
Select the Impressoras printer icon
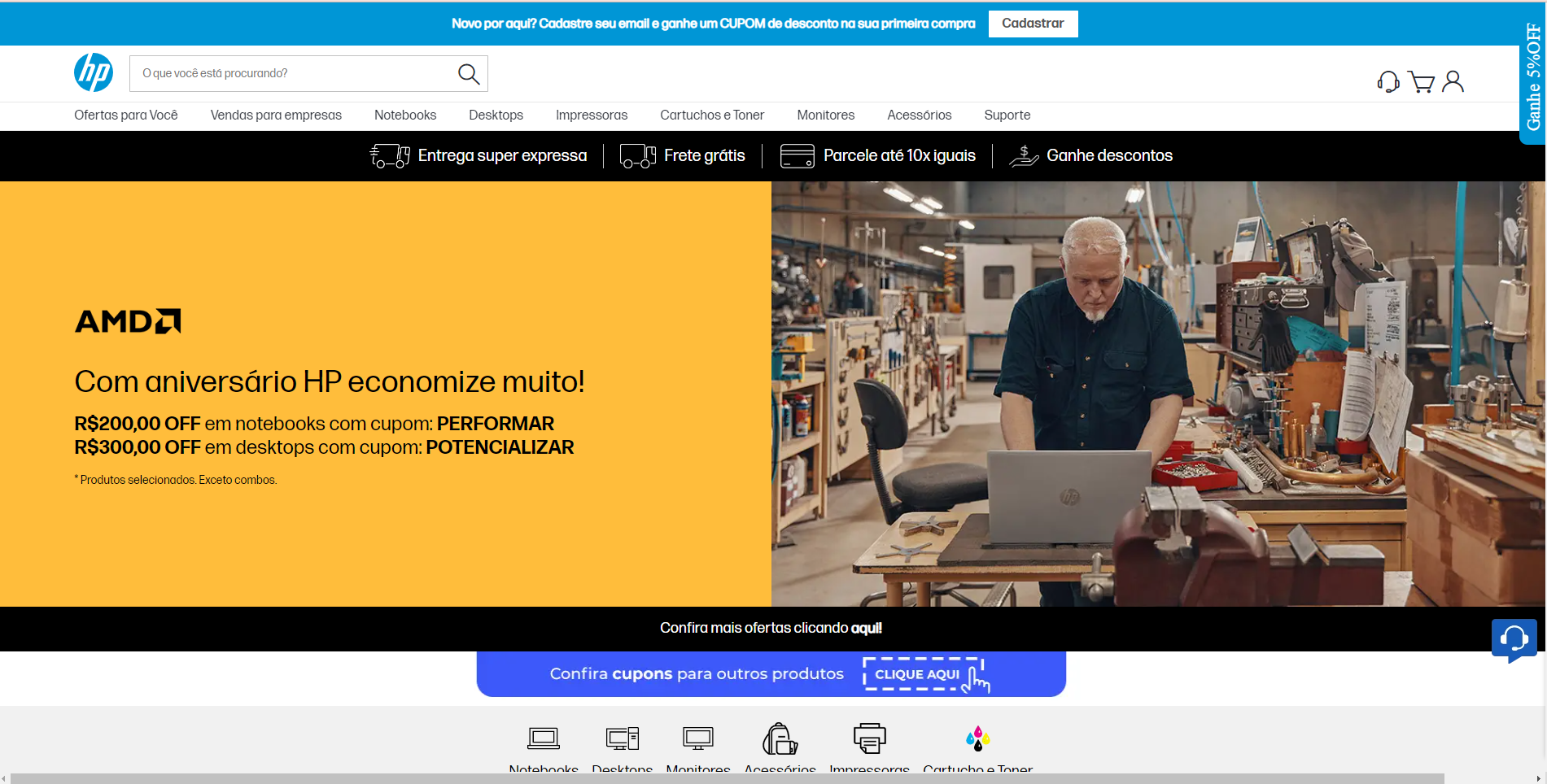tap(870, 738)
